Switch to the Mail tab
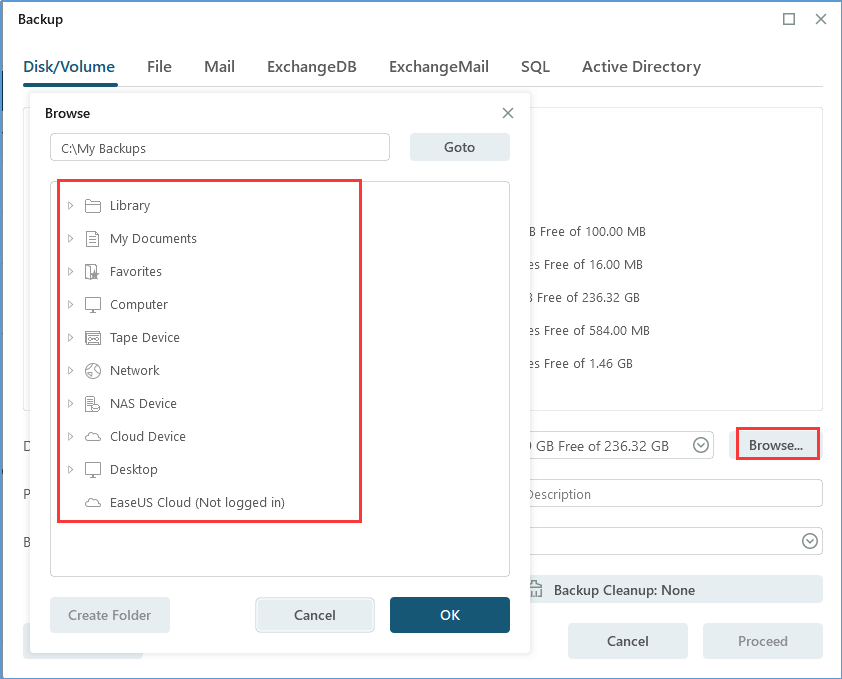Image resolution: width=842 pixels, height=679 pixels. [x=219, y=66]
